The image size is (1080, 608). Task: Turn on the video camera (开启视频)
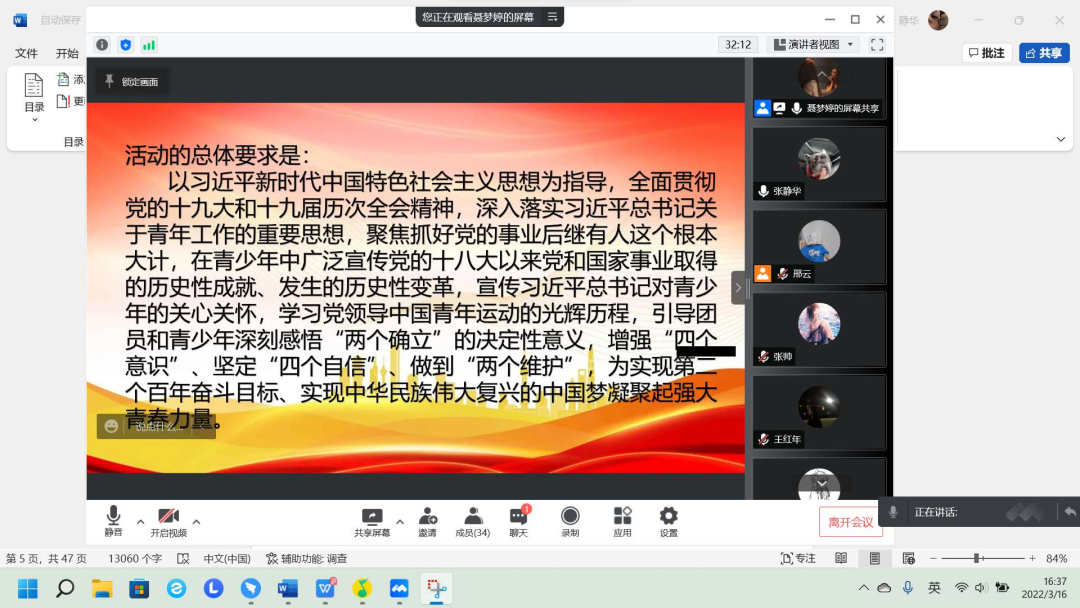pyautogui.click(x=168, y=520)
